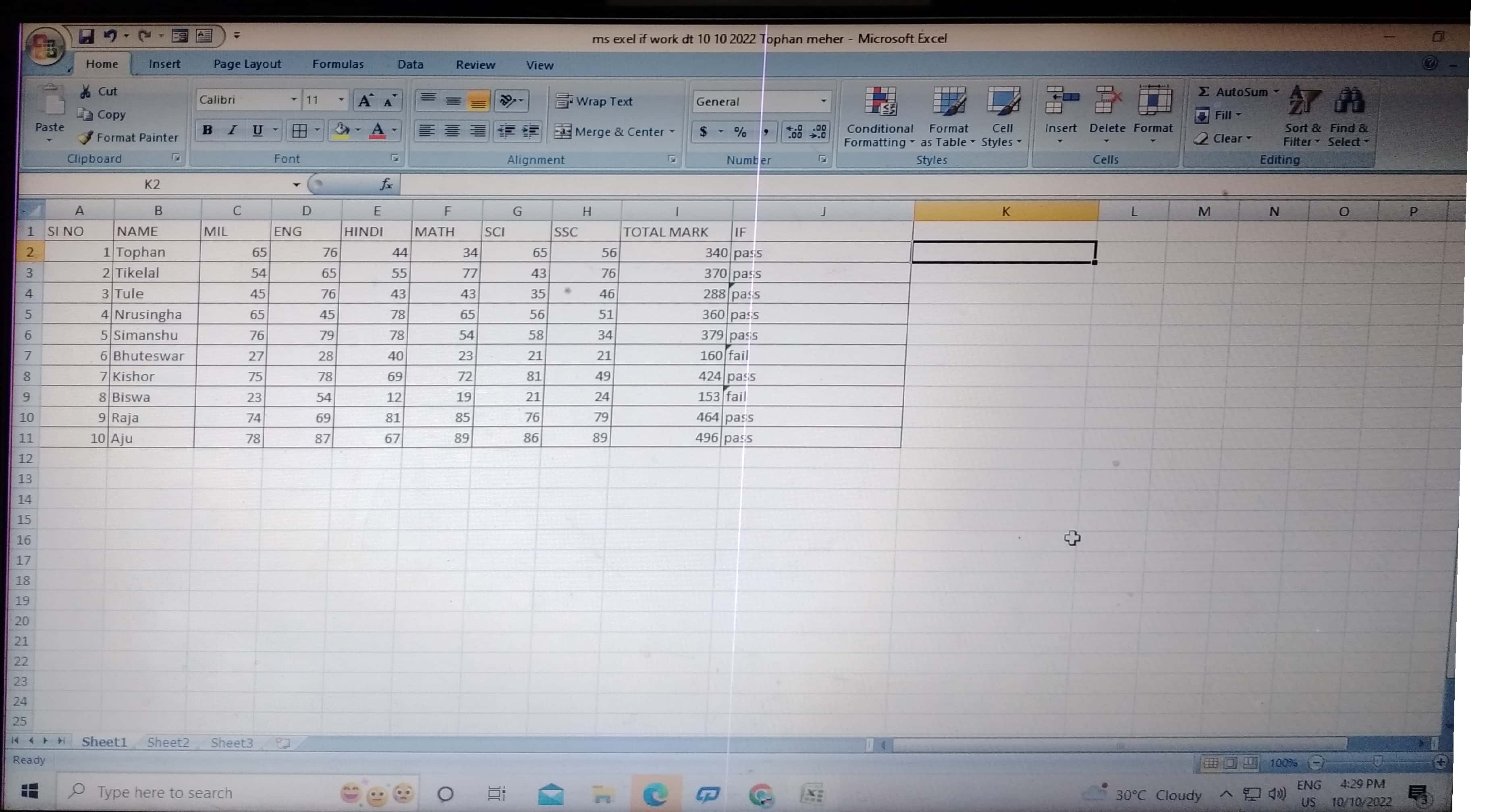1491x812 pixels.
Task: Click the Format Painter brush icon
Action: point(85,138)
